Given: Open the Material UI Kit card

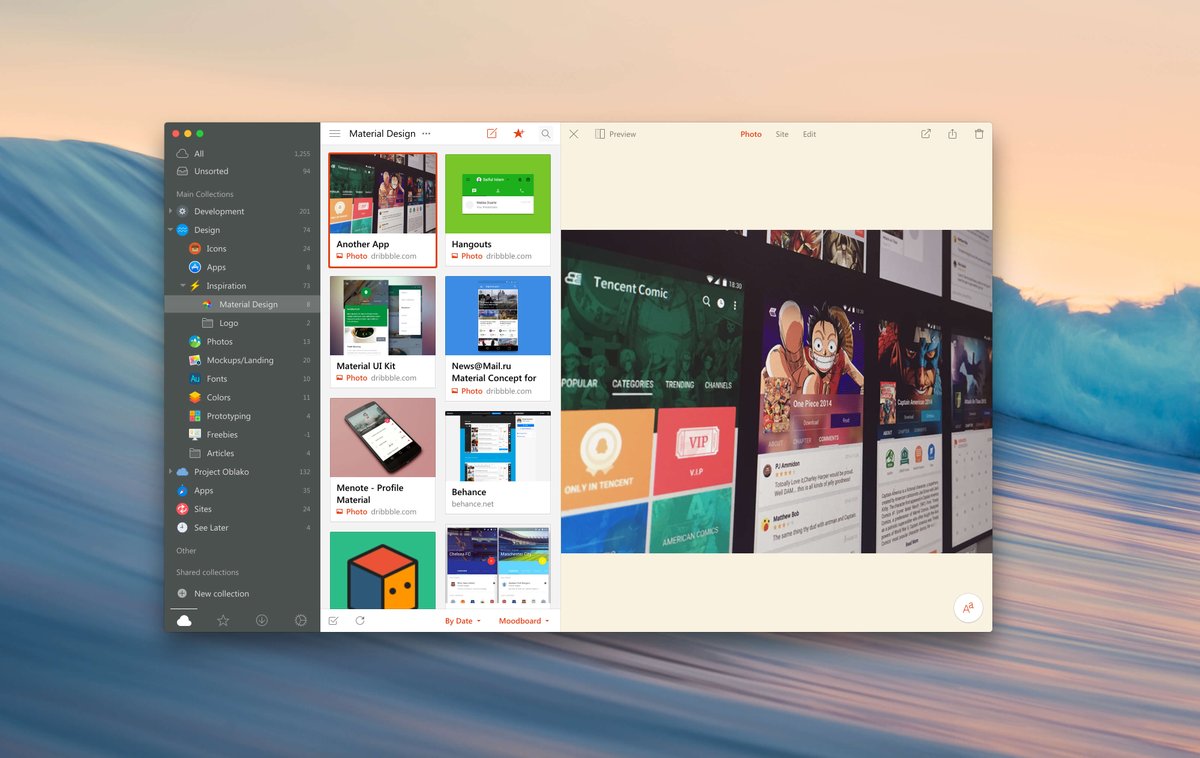Looking at the screenshot, I should tap(383, 331).
